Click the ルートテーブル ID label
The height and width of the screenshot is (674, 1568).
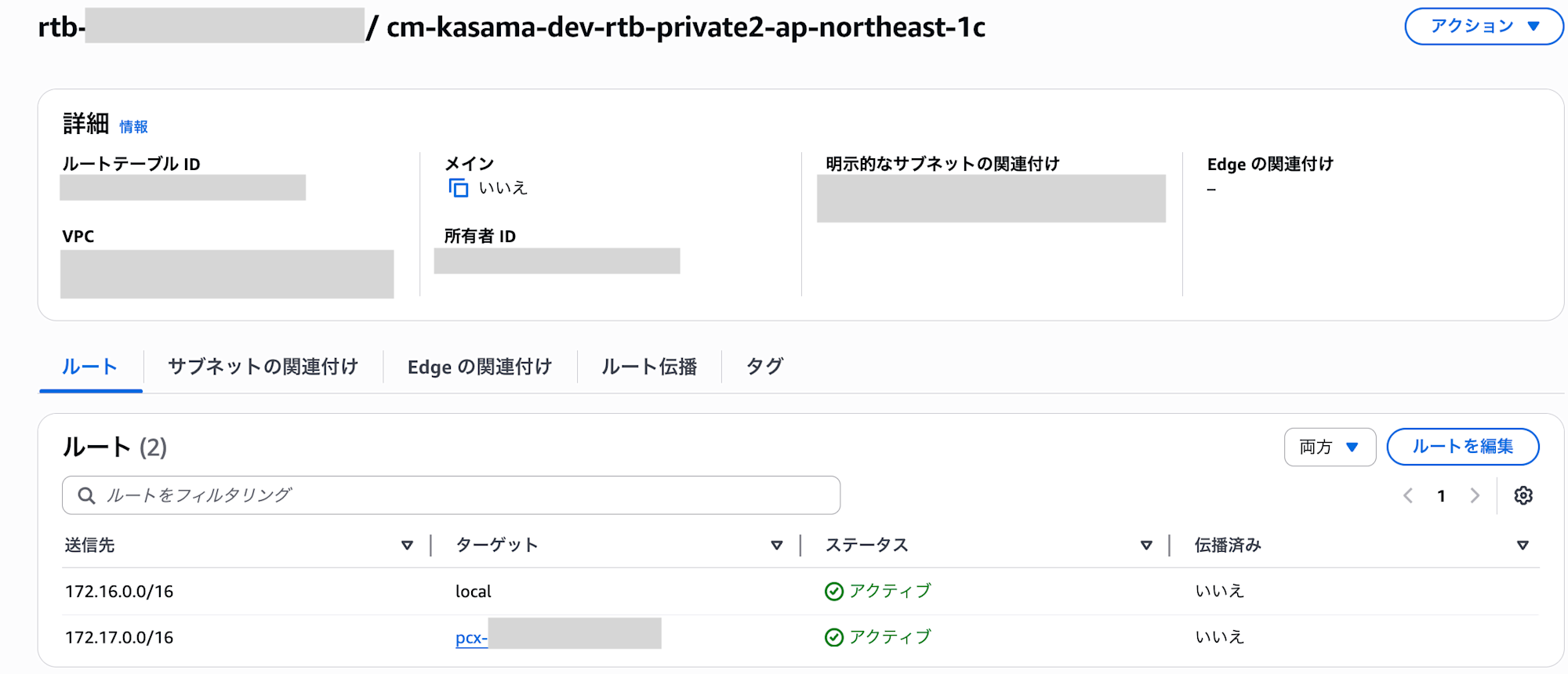click(132, 164)
